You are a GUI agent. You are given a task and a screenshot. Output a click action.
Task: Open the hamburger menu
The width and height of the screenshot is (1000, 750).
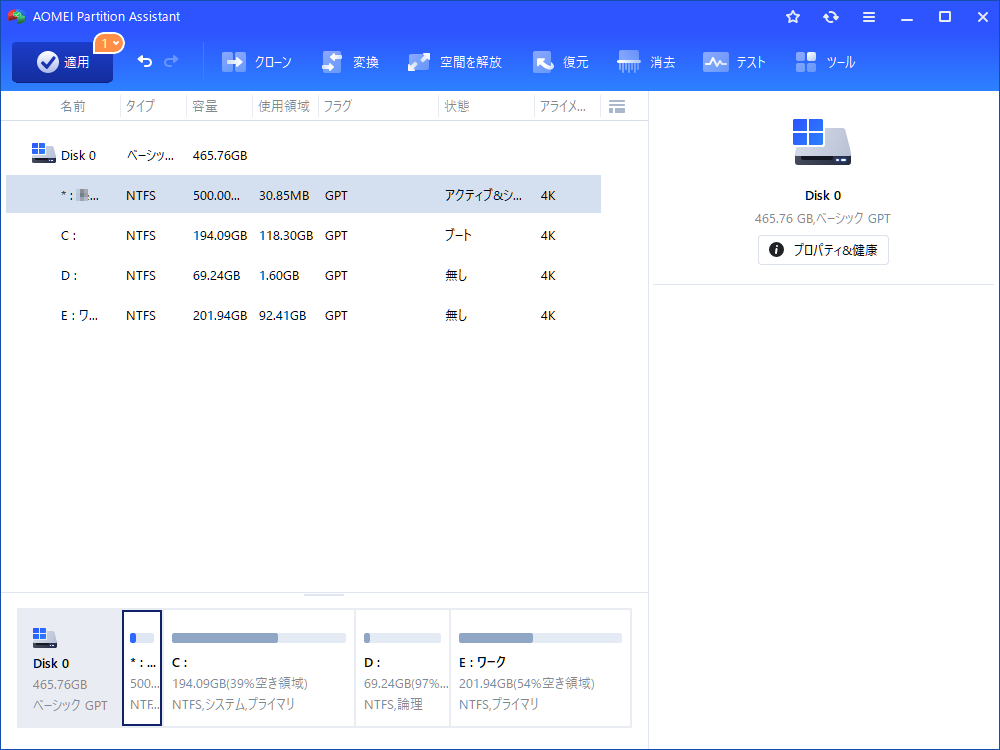[x=868, y=16]
